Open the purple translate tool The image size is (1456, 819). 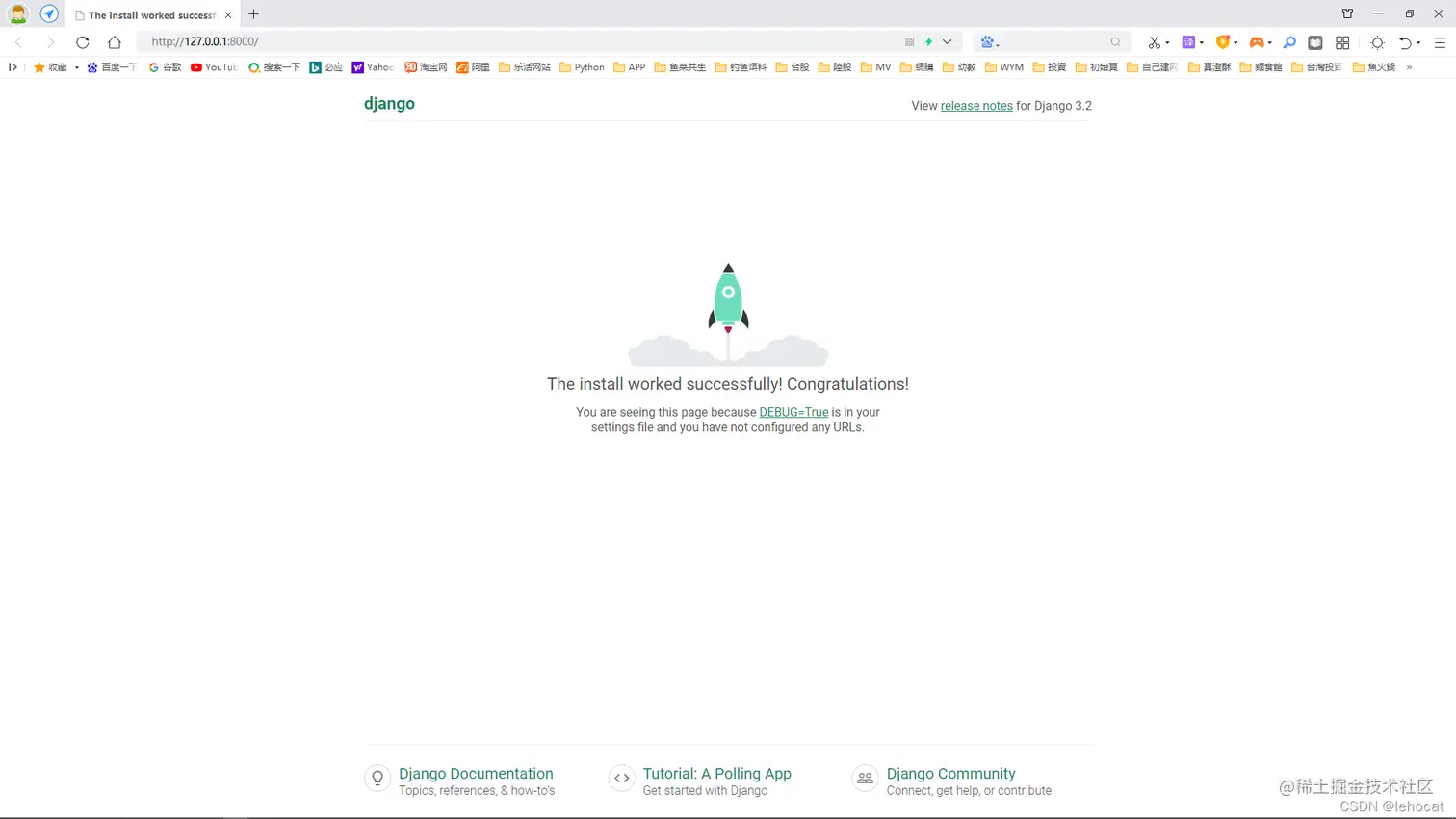point(1188,42)
